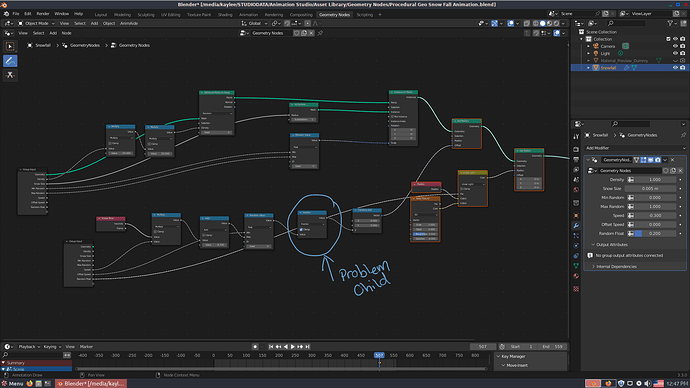The height and width of the screenshot is (388, 690).
Task: Switch to the Scripting workspace tab
Action: click(364, 15)
